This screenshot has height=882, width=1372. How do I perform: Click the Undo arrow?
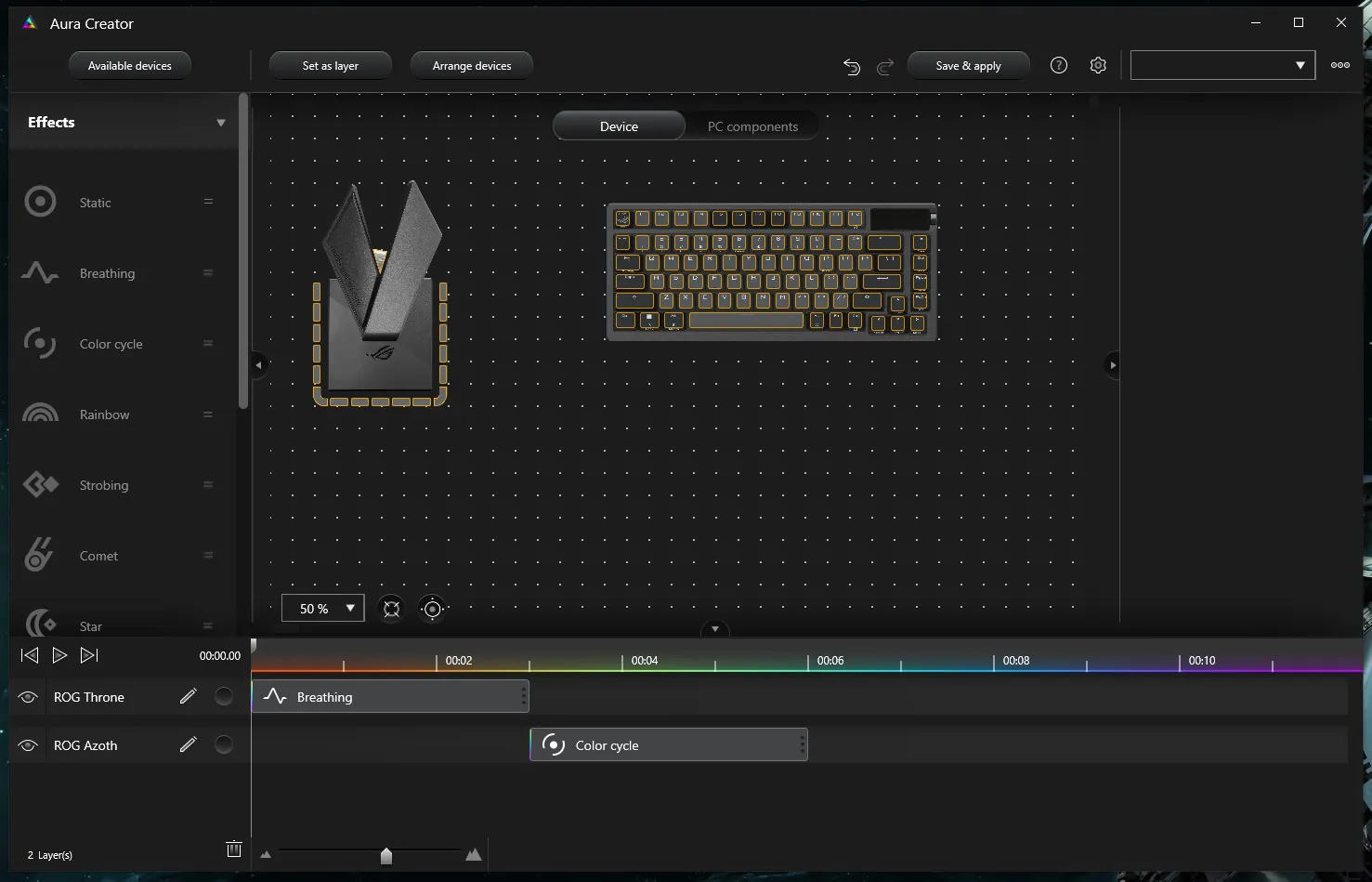[x=852, y=66]
